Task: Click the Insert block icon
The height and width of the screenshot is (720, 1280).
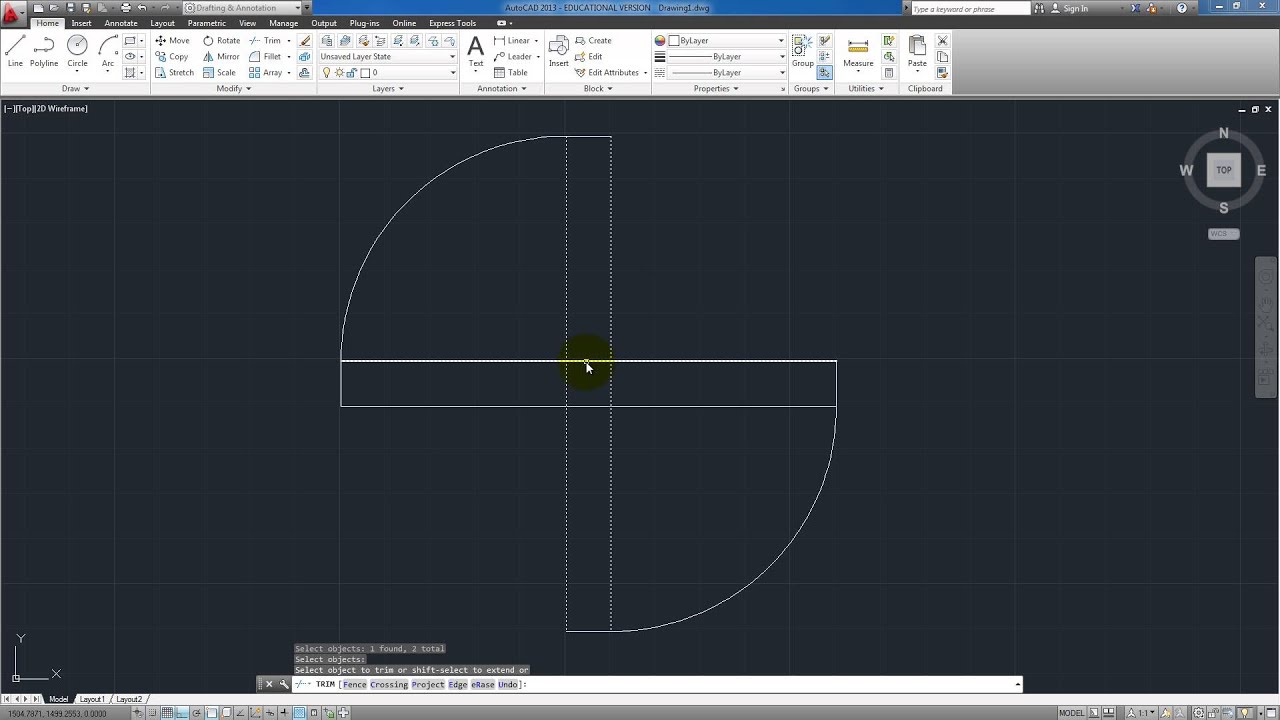Action: point(558,51)
